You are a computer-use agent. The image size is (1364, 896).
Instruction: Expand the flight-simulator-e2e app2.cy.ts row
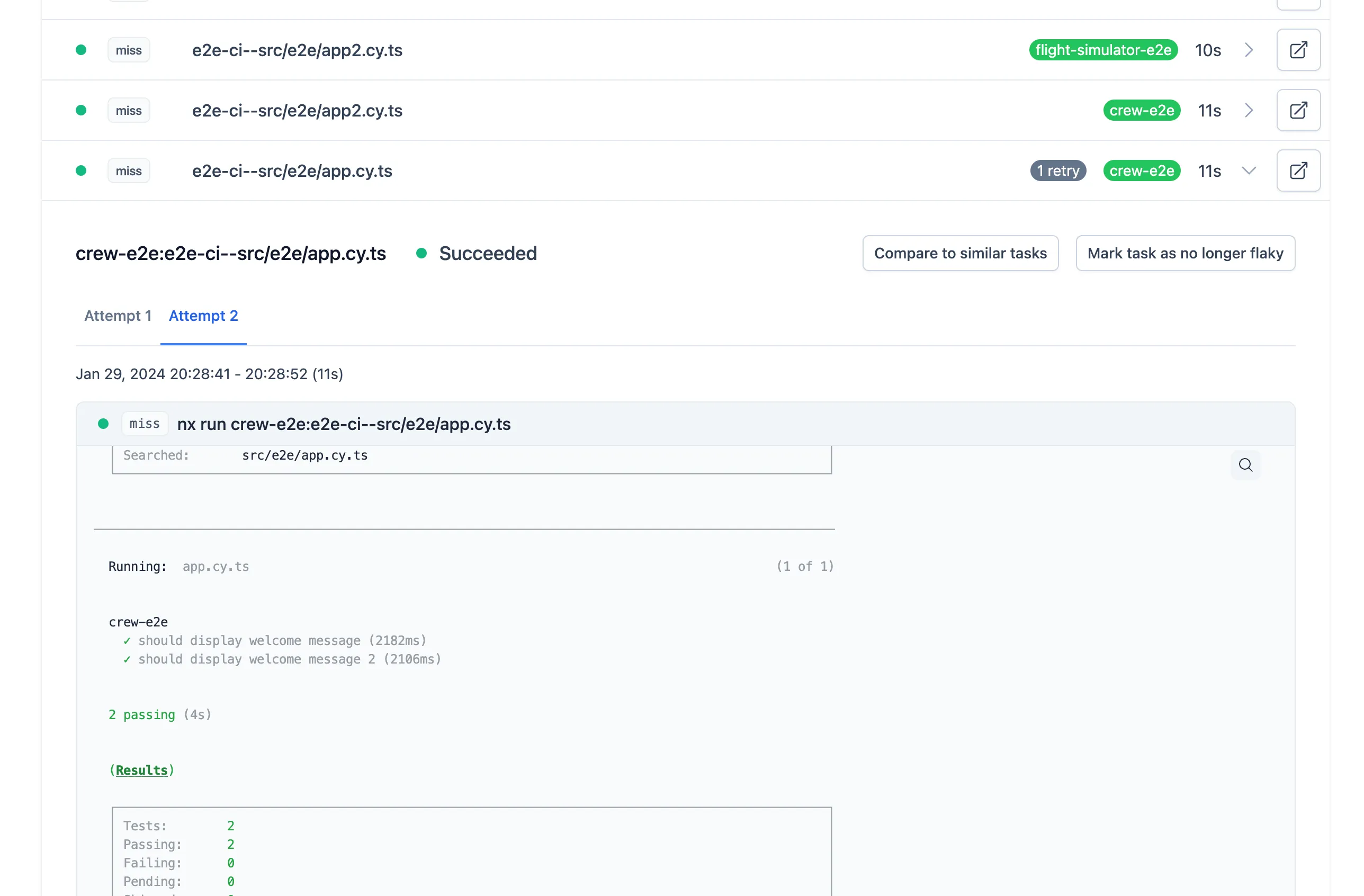pos(1249,50)
